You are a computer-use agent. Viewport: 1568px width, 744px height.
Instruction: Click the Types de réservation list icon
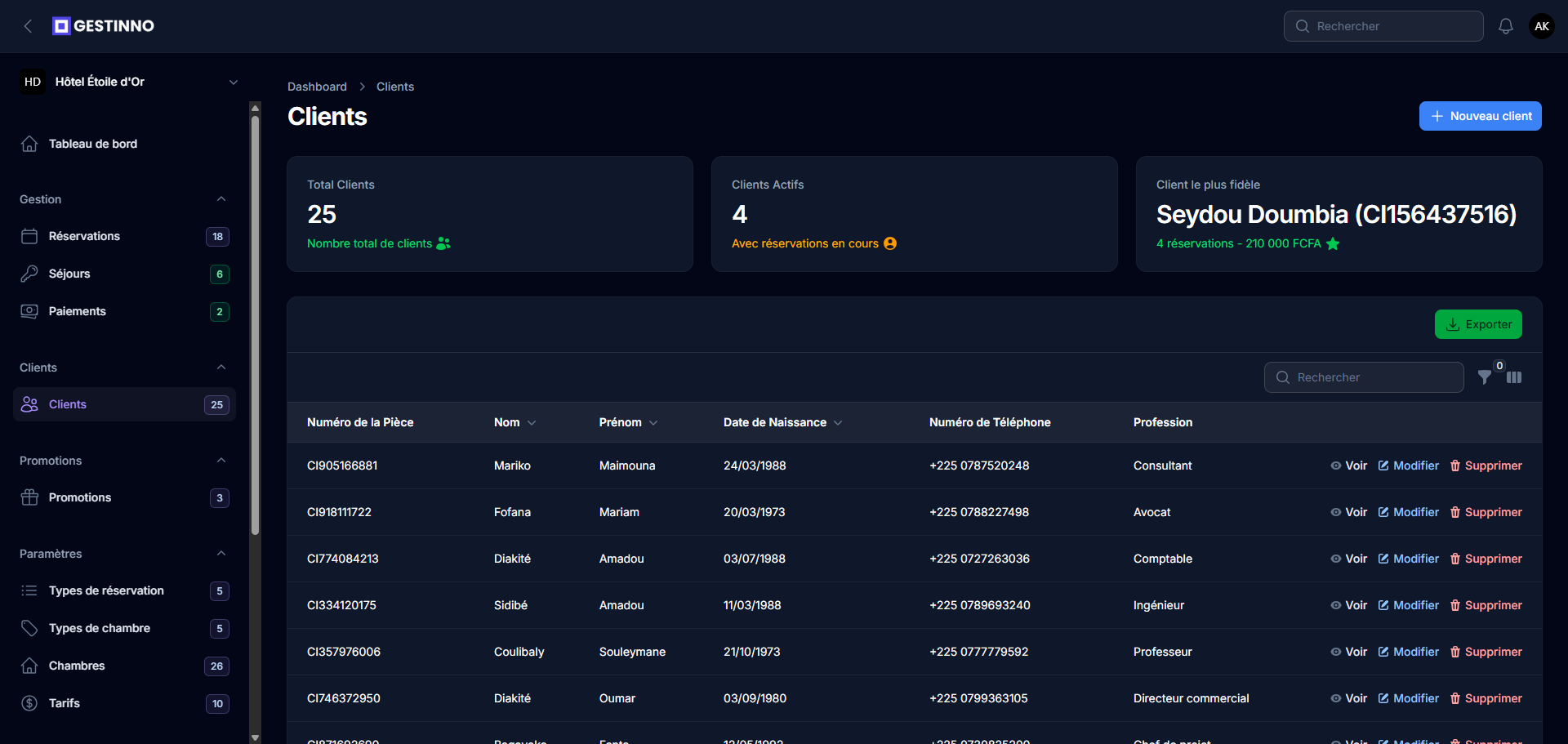click(x=29, y=590)
